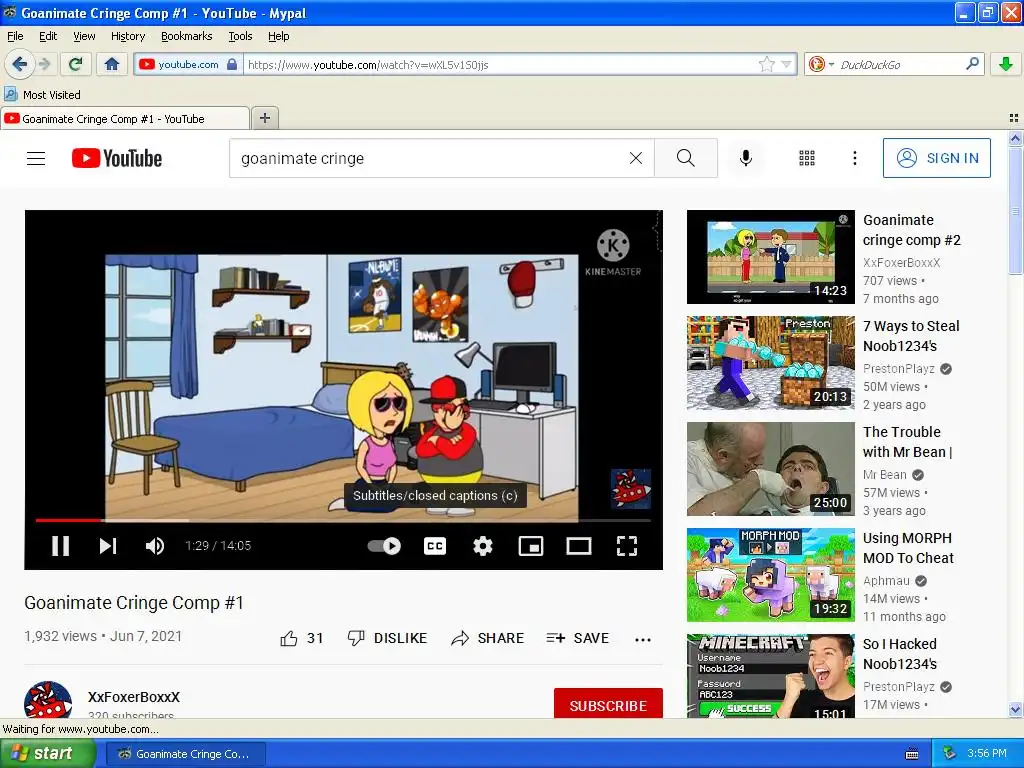Click the page scrollbar up arrow
Screen dimensions: 1024x768
(x=1015, y=138)
